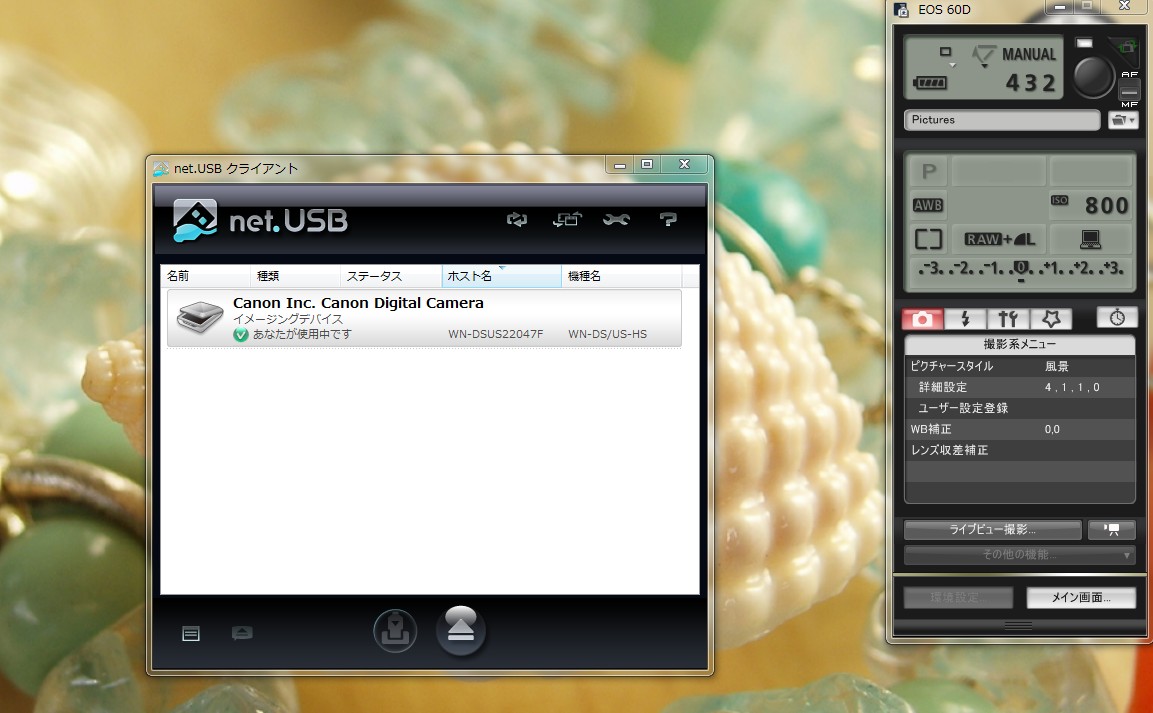1153x713 pixels.
Task: Click the ISO 800 setting
Action: [1090, 205]
